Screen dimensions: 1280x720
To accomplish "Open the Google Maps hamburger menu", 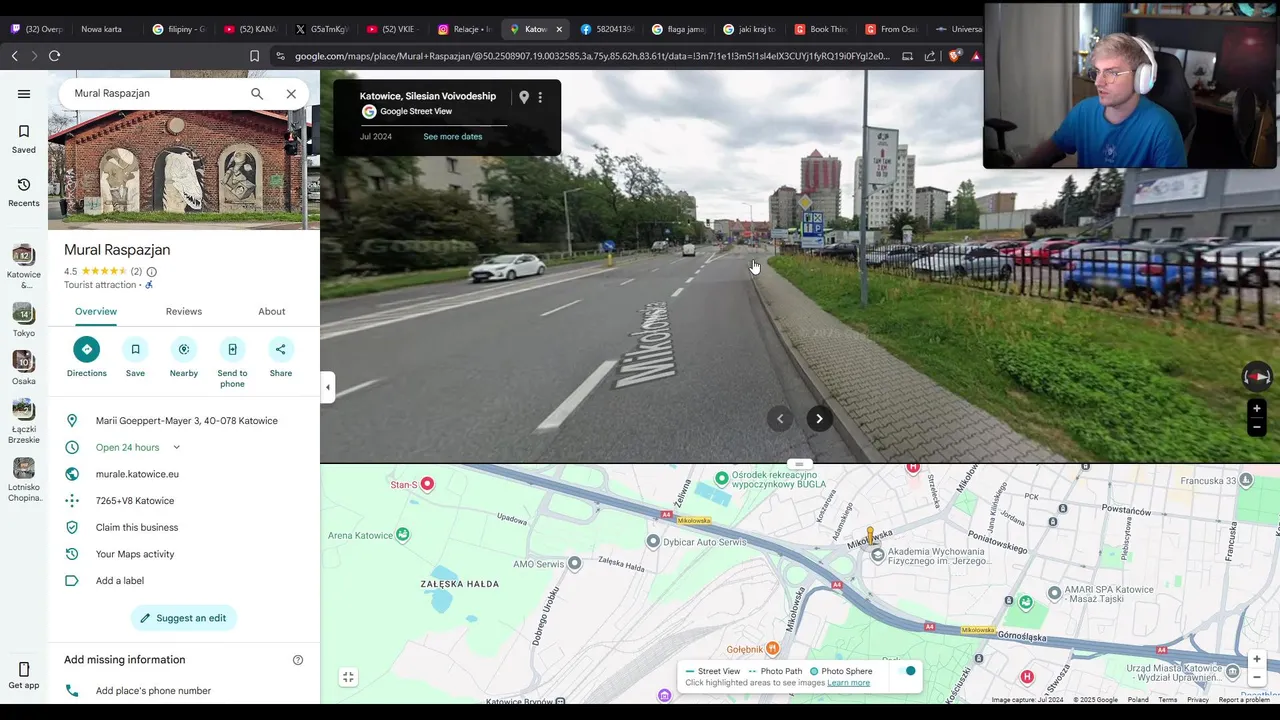I will pyautogui.click(x=24, y=94).
